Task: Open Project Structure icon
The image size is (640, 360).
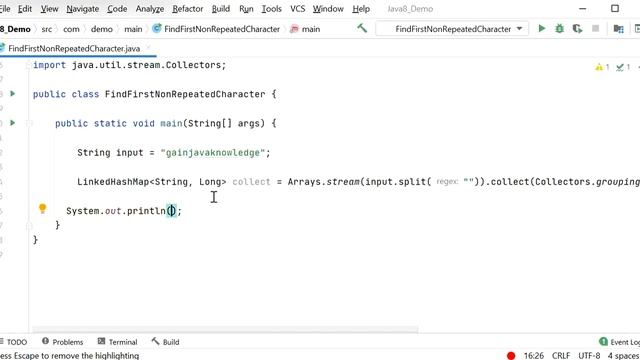Action: (618, 29)
